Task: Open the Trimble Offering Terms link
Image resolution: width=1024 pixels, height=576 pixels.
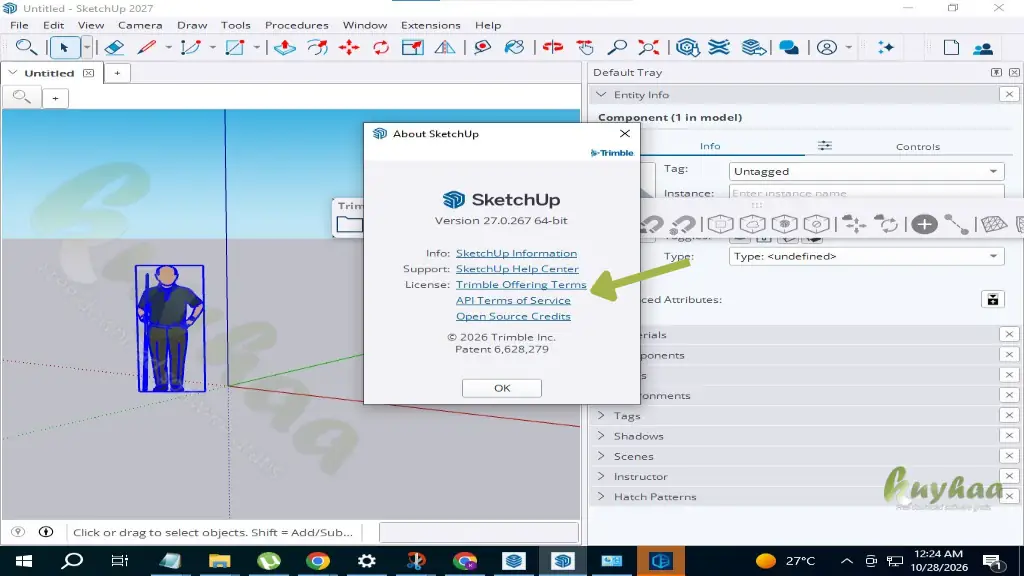Action: tap(520, 284)
